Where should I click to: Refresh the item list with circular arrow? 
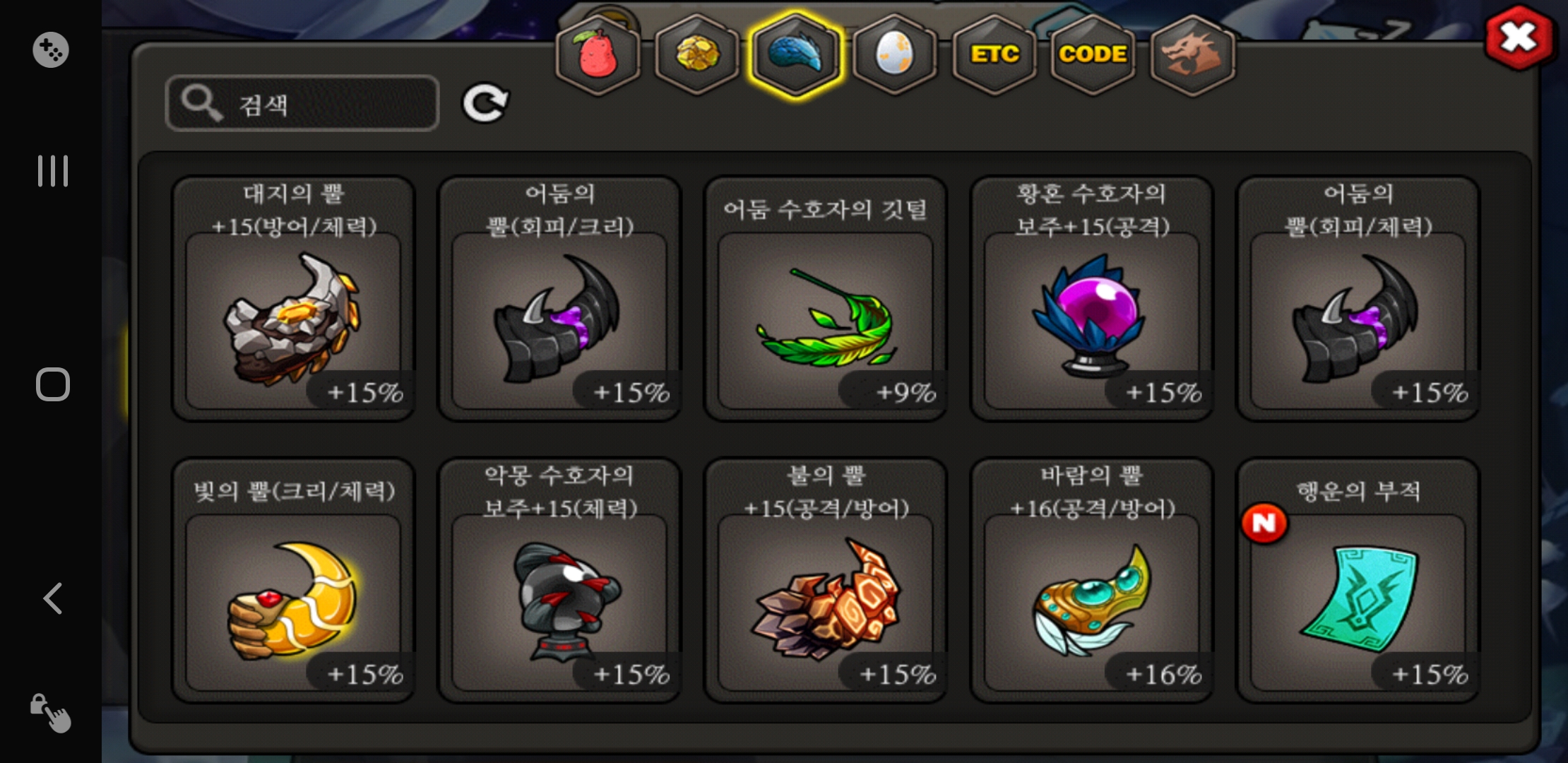485,104
